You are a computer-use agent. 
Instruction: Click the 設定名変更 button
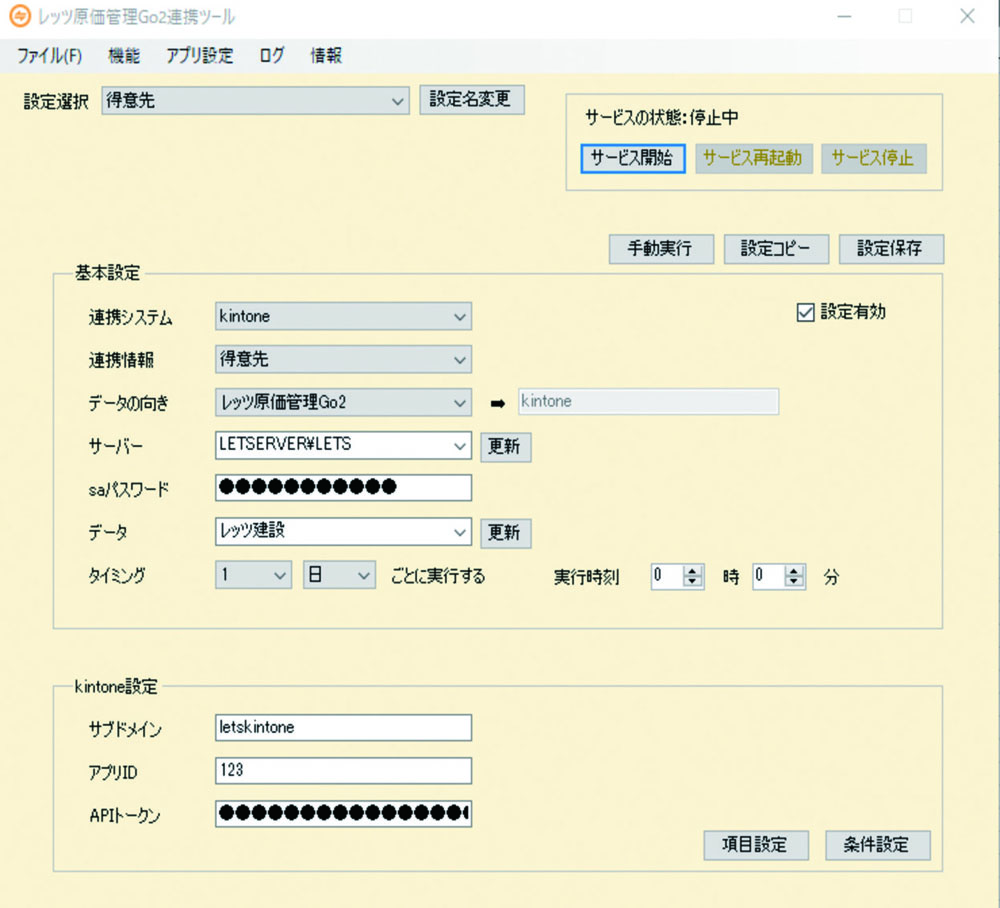pos(472,99)
